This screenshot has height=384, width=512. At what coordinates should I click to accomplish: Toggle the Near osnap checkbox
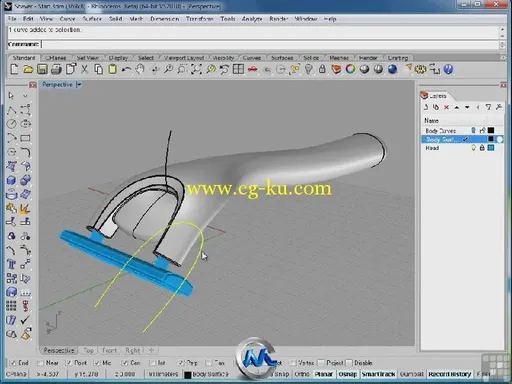click(41, 363)
